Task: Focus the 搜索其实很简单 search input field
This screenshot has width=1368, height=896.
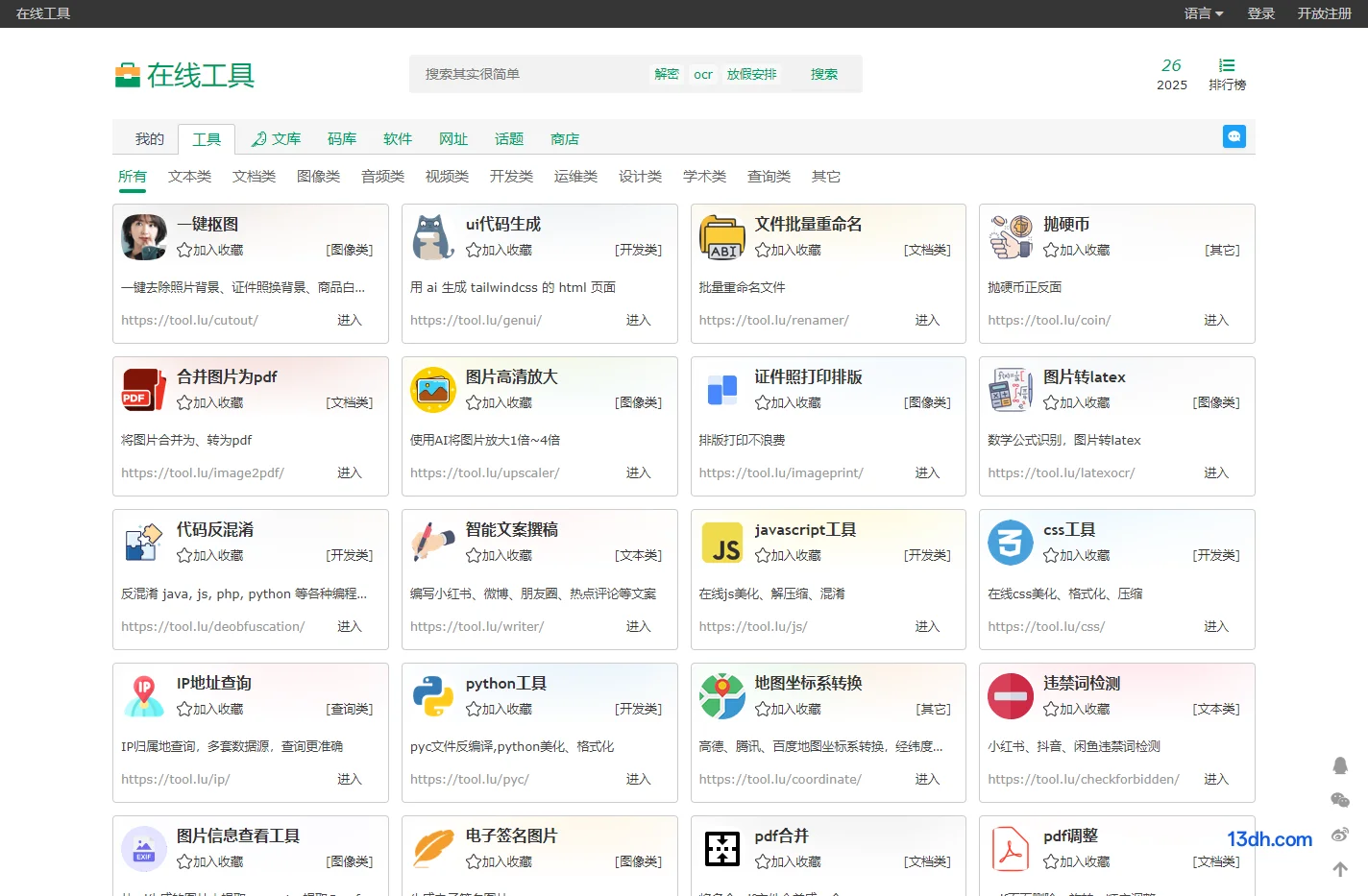Action: 528,74
